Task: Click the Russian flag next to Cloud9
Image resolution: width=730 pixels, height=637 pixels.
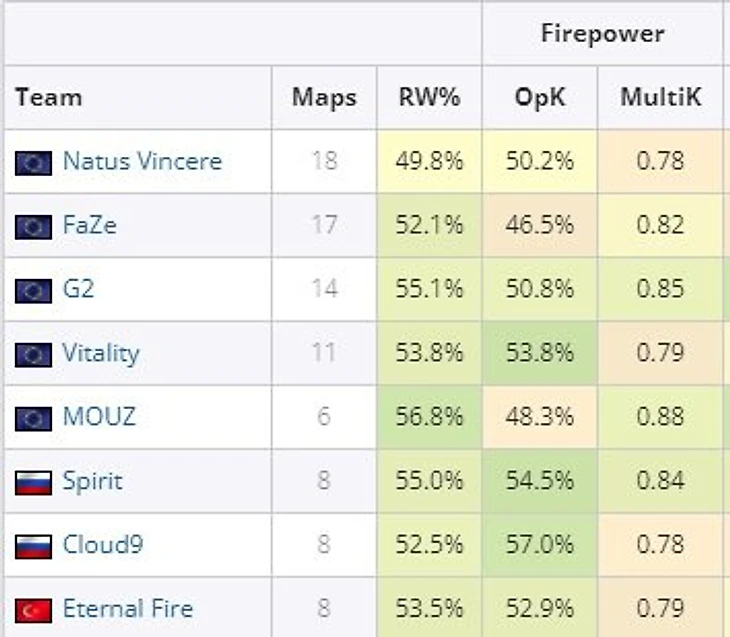Action: 33,547
